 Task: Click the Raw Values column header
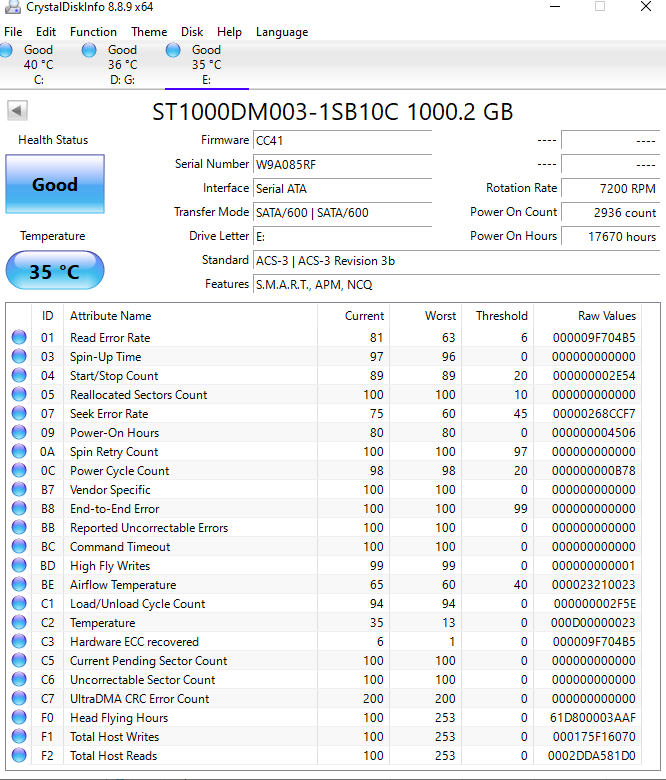(587, 316)
